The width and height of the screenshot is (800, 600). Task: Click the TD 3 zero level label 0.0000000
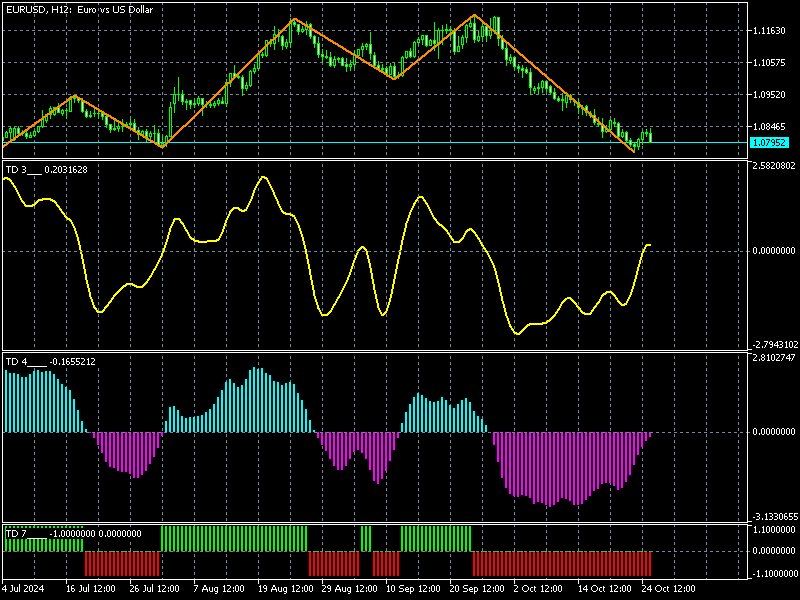pos(774,251)
